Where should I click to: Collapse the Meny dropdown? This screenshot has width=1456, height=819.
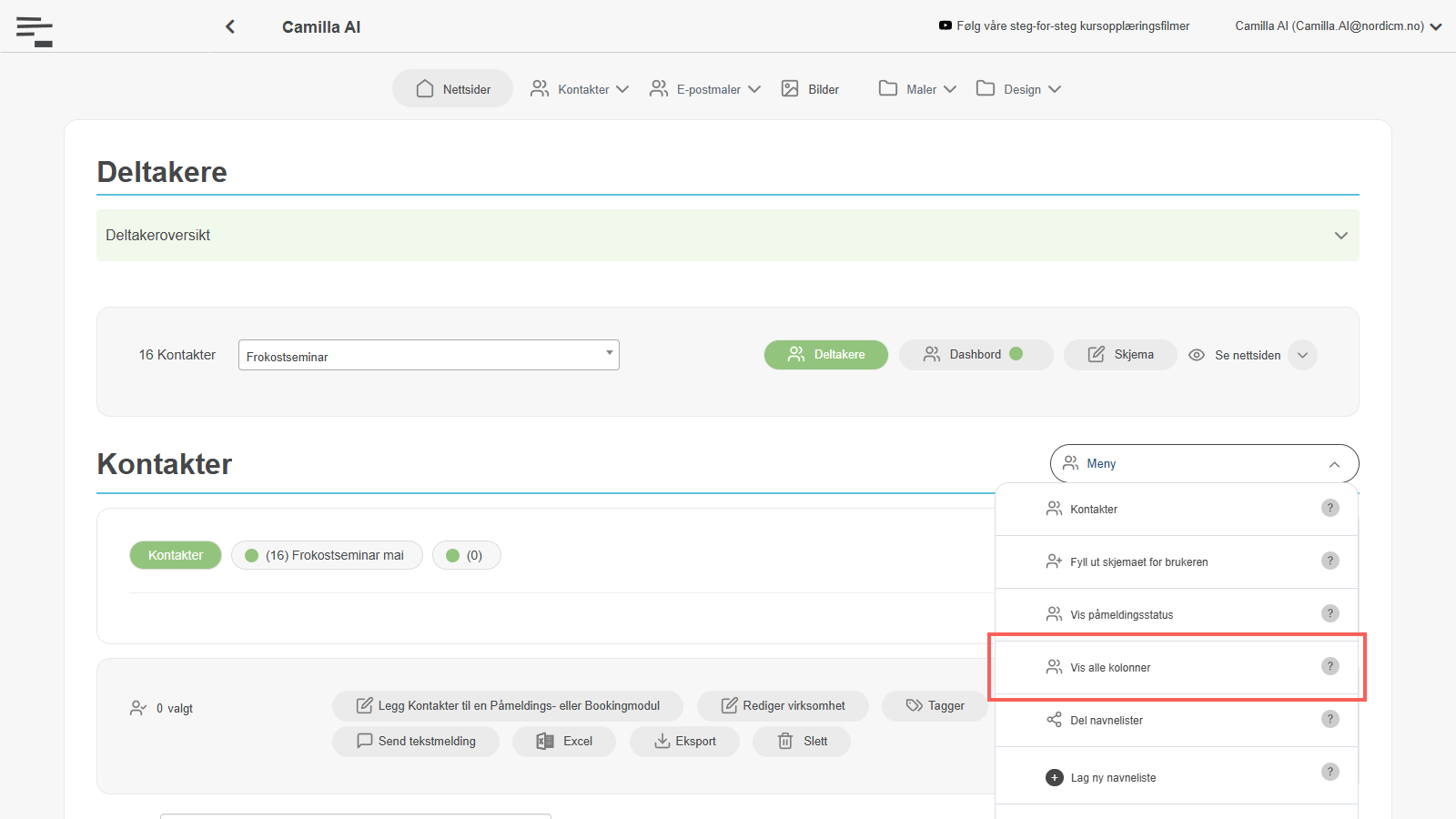(x=1204, y=463)
